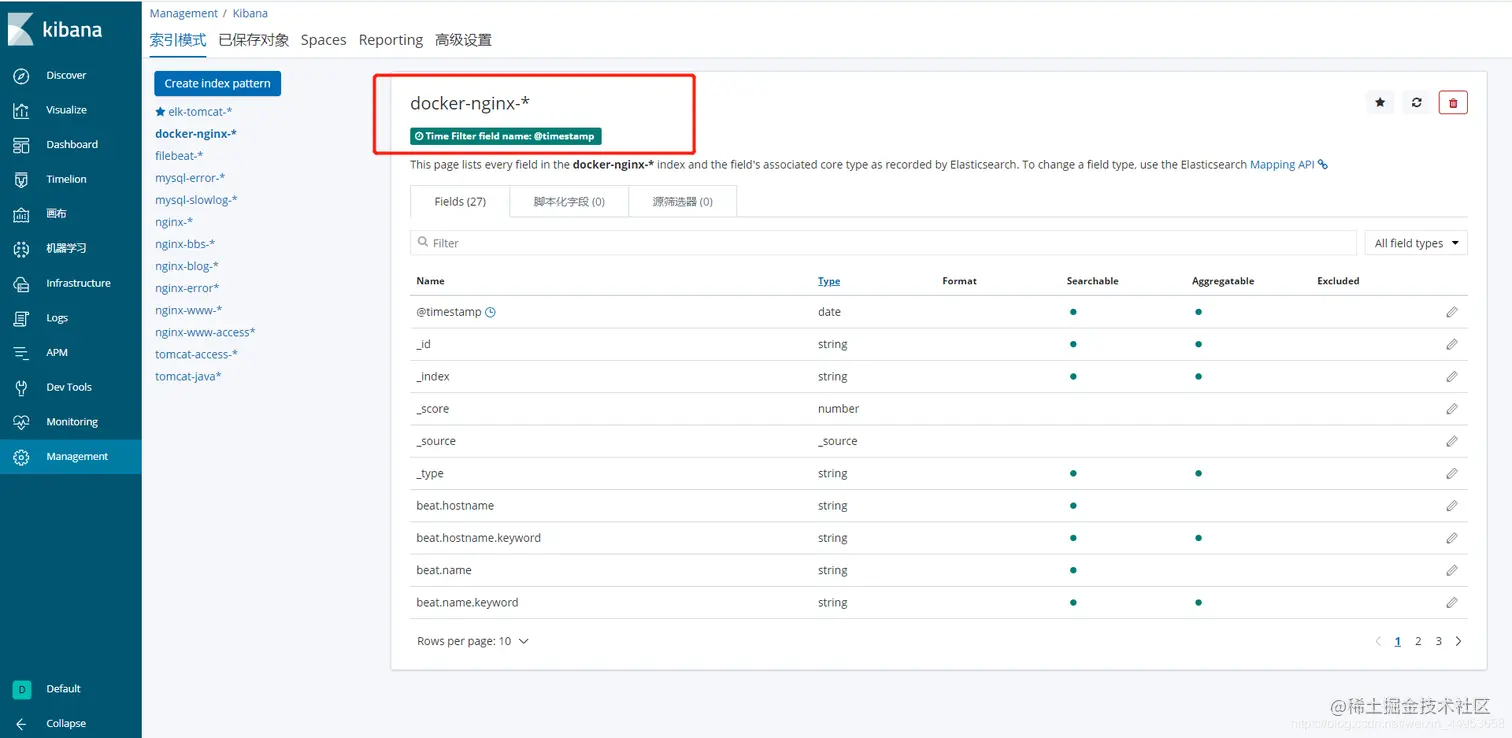Image resolution: width=1512 pixels, height=738 pixels.
Task: Select the nginx-www-* index pattern
Action: 189,310
